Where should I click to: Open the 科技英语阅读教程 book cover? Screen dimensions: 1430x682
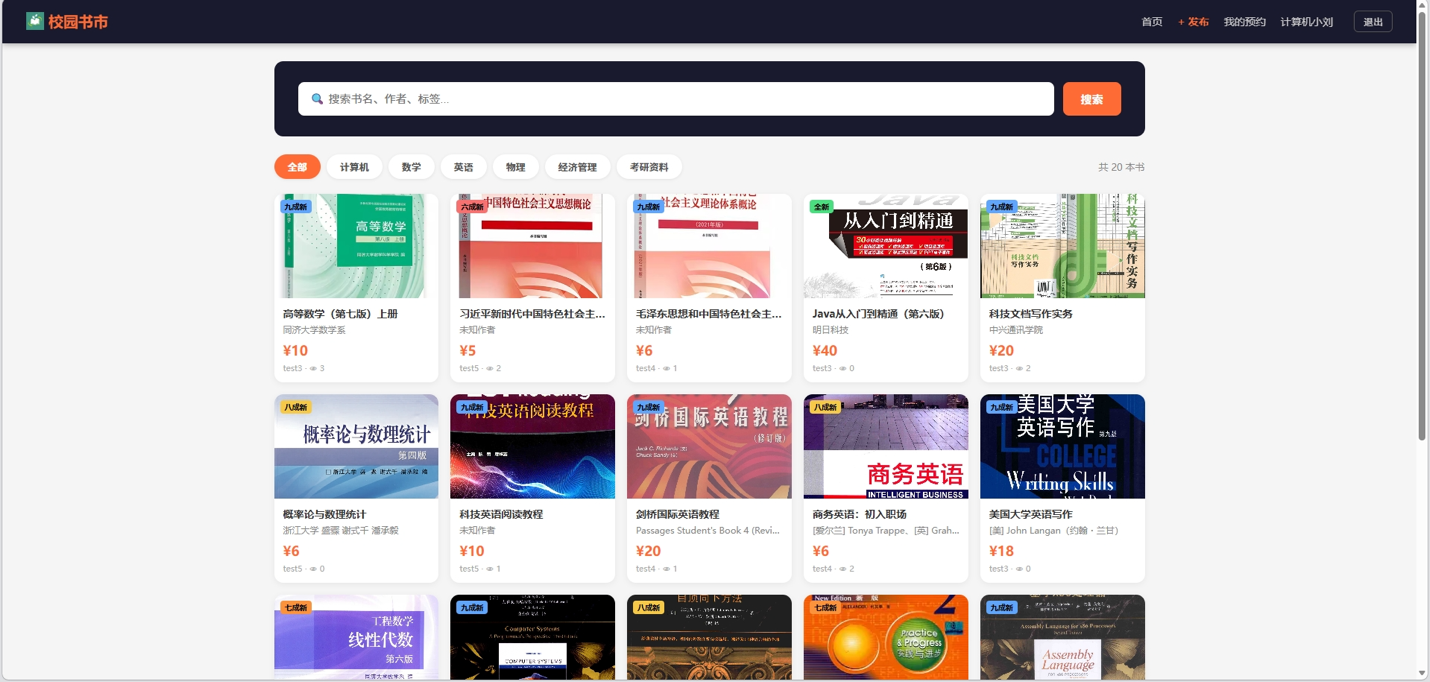pos(532,446)
